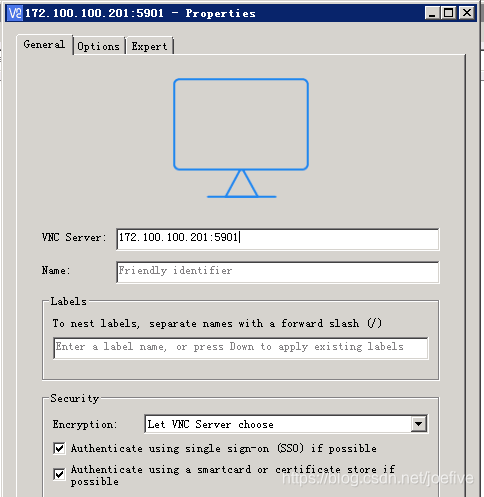Focus the Name friendly identifier field
Image resolution: width=484 pixels, height=497 pixels.
[x=278, y=272]
